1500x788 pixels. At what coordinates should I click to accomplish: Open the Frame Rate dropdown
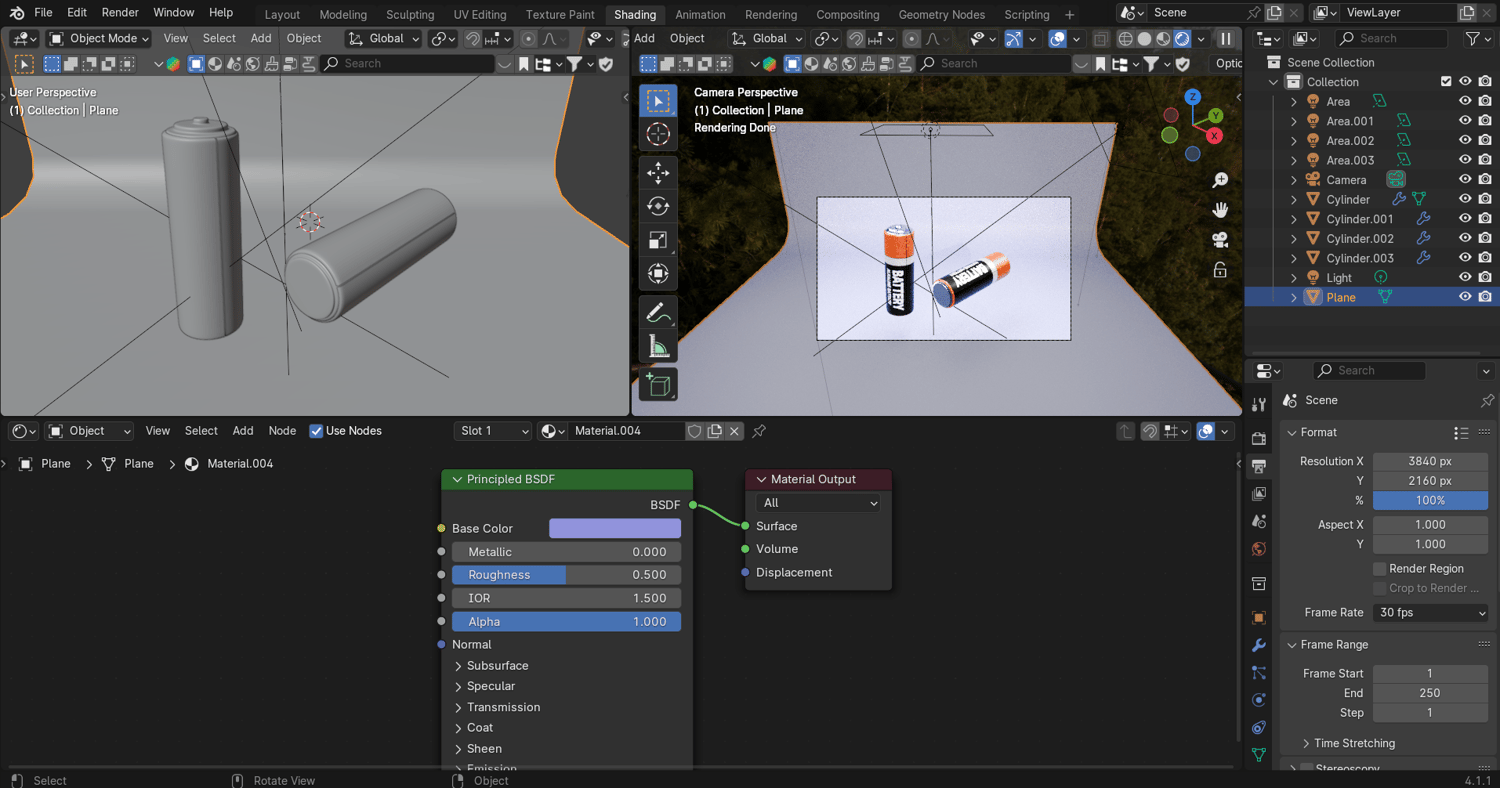coord(1430,612)
